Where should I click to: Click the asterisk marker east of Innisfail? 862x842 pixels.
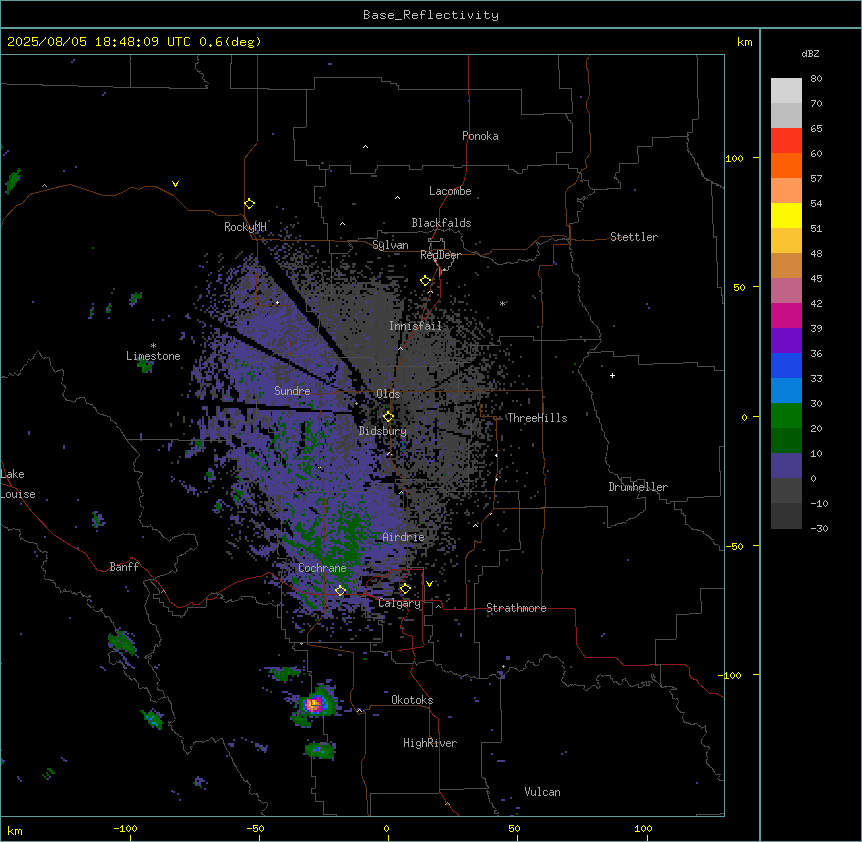(502, 303)
